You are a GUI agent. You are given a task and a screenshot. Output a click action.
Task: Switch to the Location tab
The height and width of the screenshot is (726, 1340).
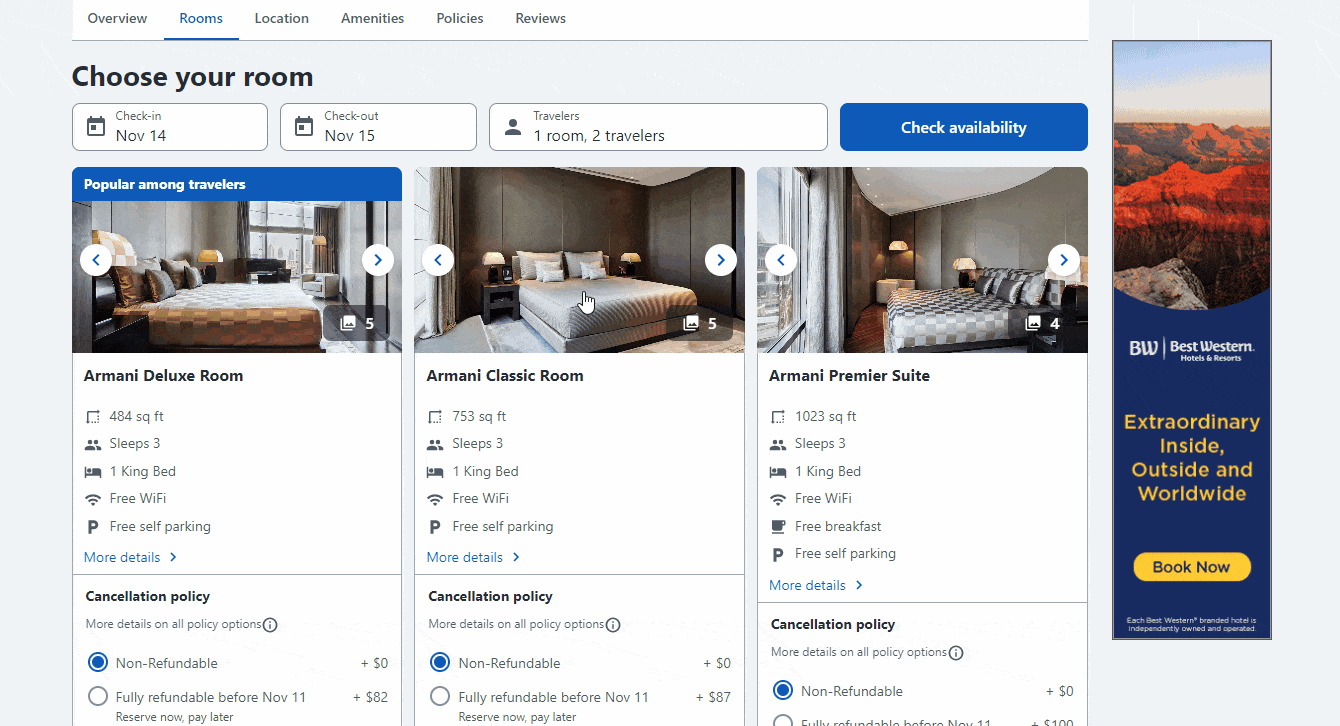point(282,18)
